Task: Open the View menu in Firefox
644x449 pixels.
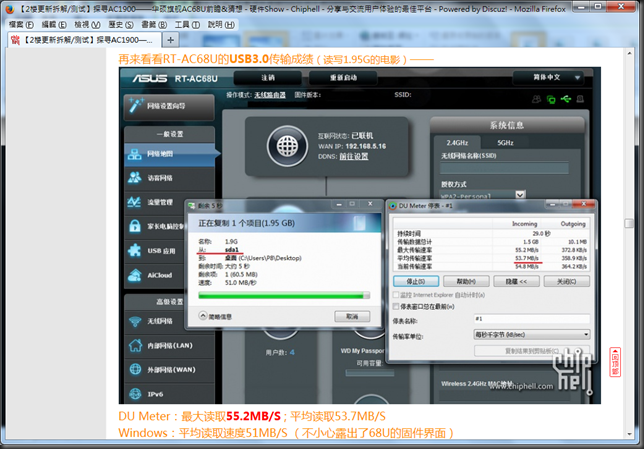Action: pyautogui.click(x=87, y=25)
